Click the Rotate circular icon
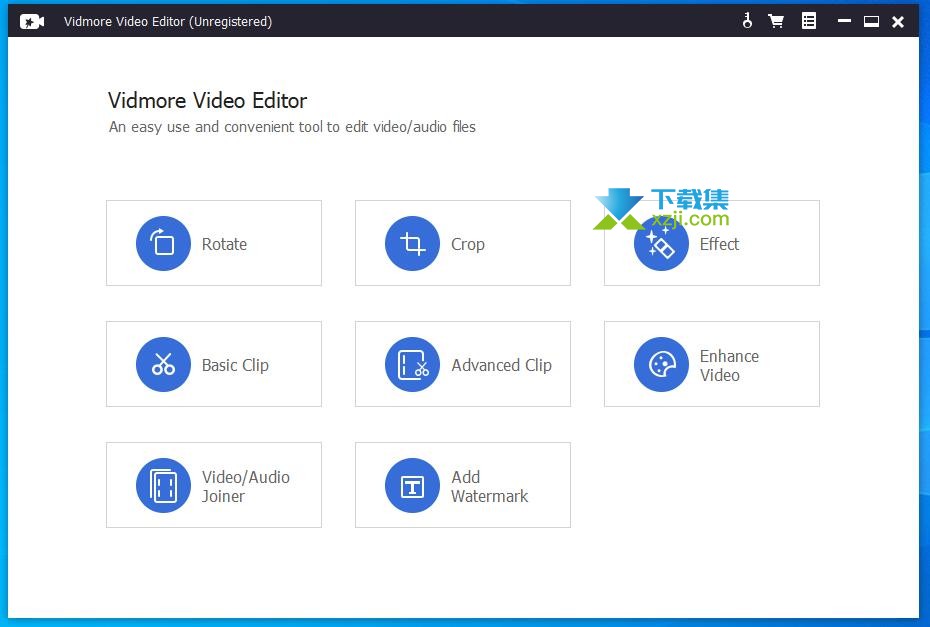The image size is (930, 627). point(163,243)
